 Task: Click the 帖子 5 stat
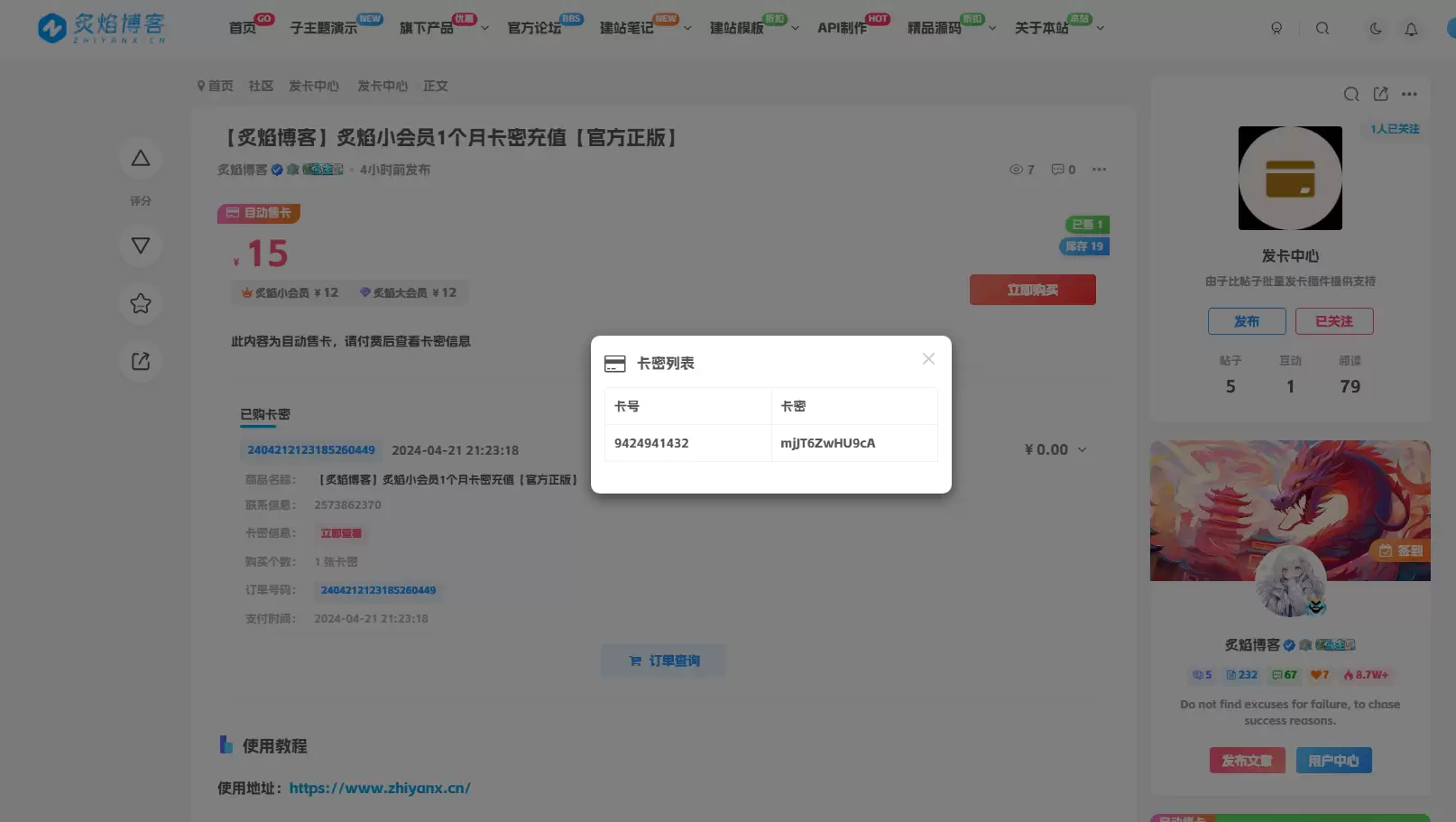click(x=1230, y=374)
